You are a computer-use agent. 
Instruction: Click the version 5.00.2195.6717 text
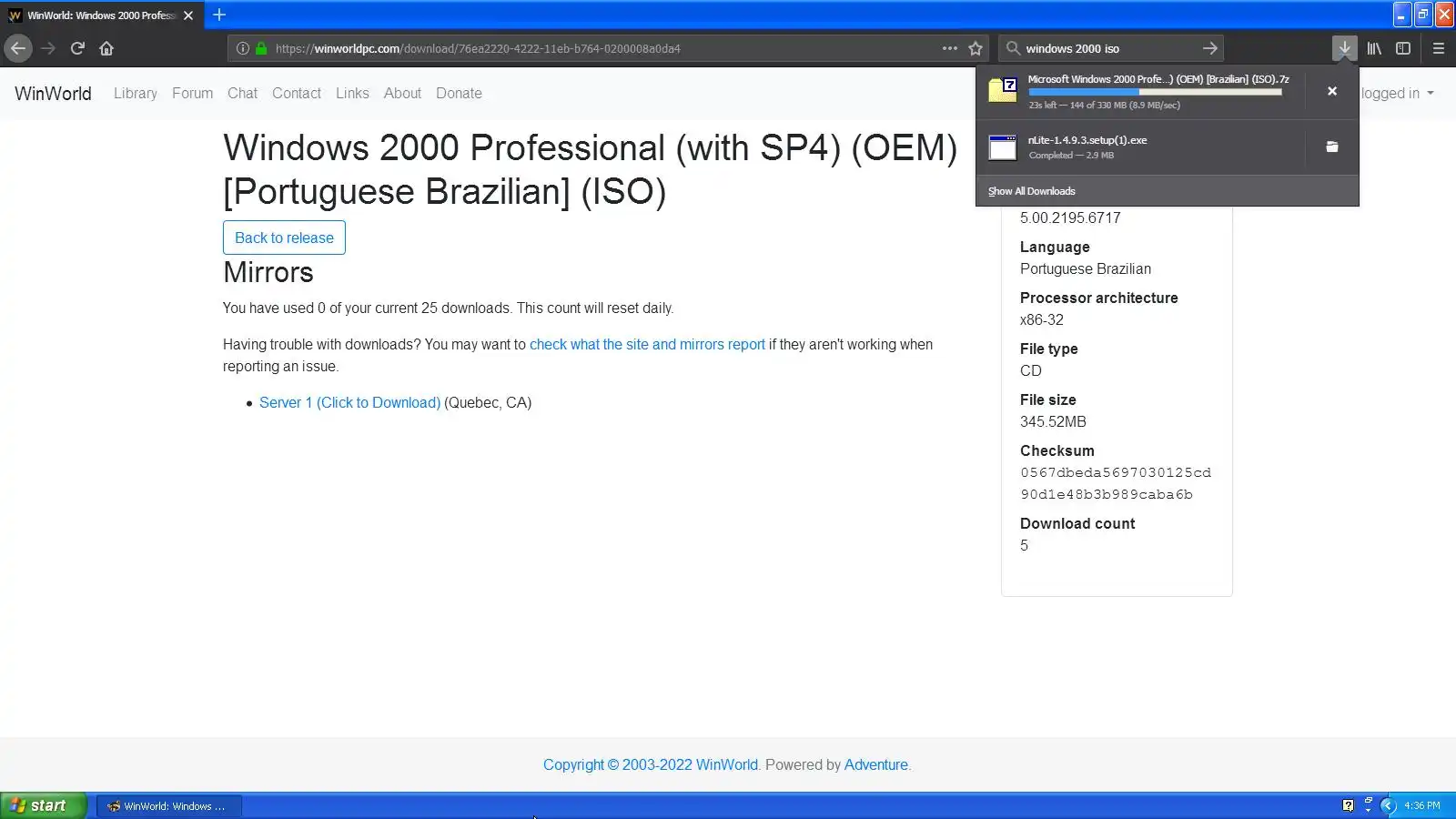click(x=1070, y=217)
